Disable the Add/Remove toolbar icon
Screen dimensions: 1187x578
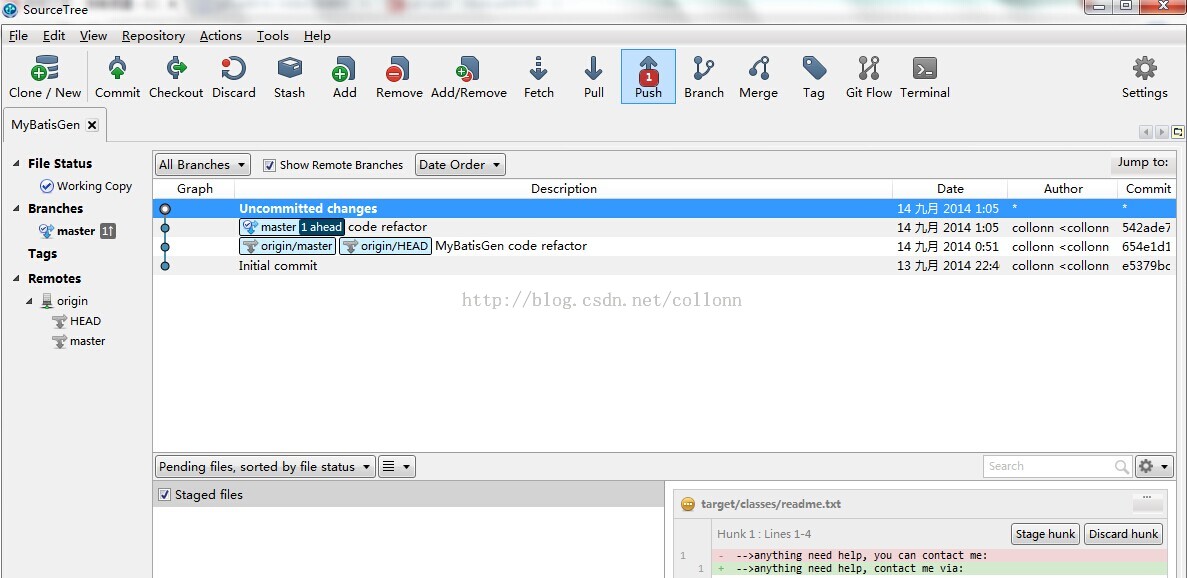(x=468, y=75)
